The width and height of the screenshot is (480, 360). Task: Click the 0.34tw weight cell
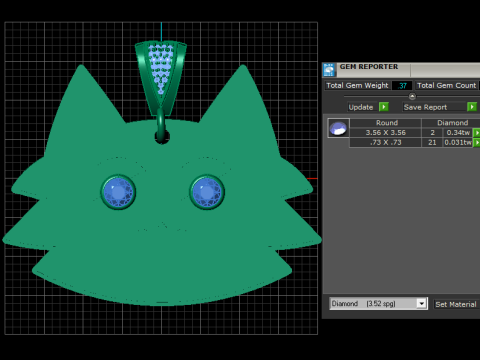coord(458,133)
